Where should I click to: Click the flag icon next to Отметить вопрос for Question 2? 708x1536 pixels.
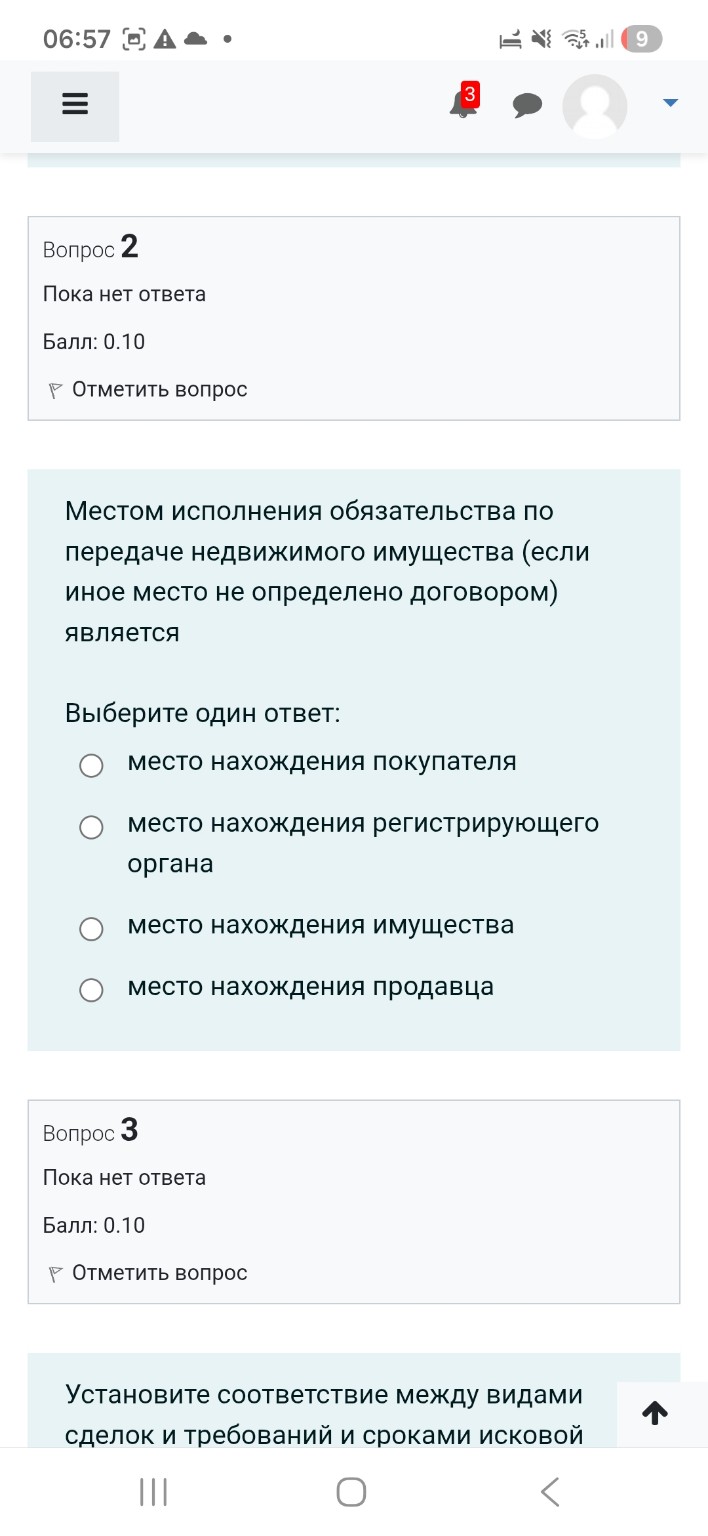click(53, 388)
